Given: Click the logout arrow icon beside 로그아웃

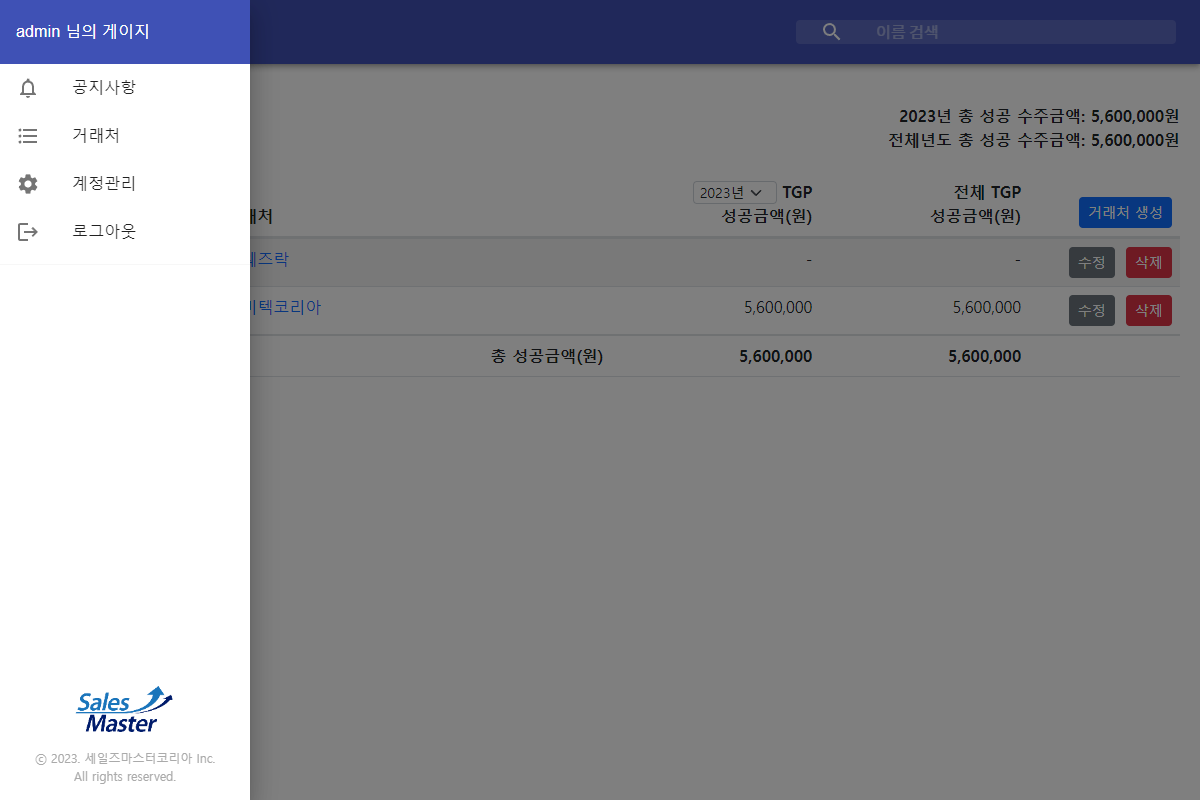Looking at the screenshot, I should (x=28, y=232).
